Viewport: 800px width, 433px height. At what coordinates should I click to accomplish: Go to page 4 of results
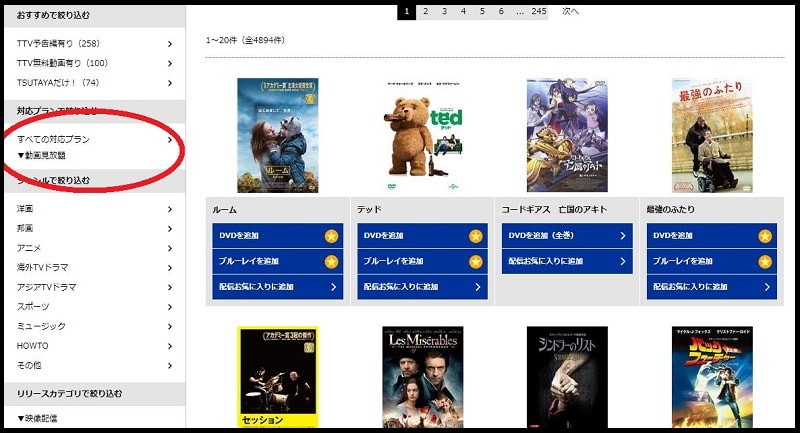[x=463, y=11]
